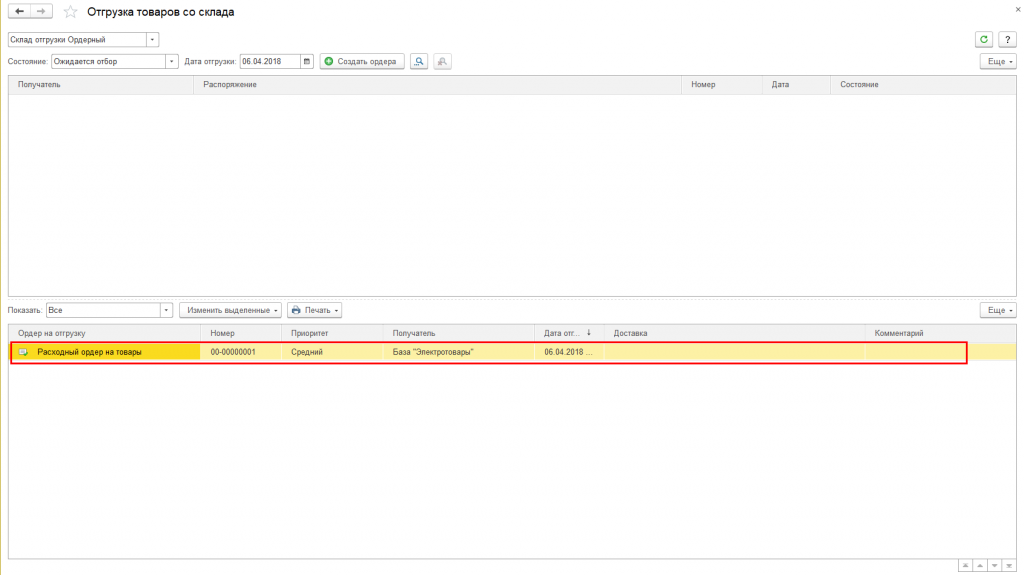1024x575 pixels.
Task: Open the Изменить выделенные dropdown menu
Action: (231, 310)
